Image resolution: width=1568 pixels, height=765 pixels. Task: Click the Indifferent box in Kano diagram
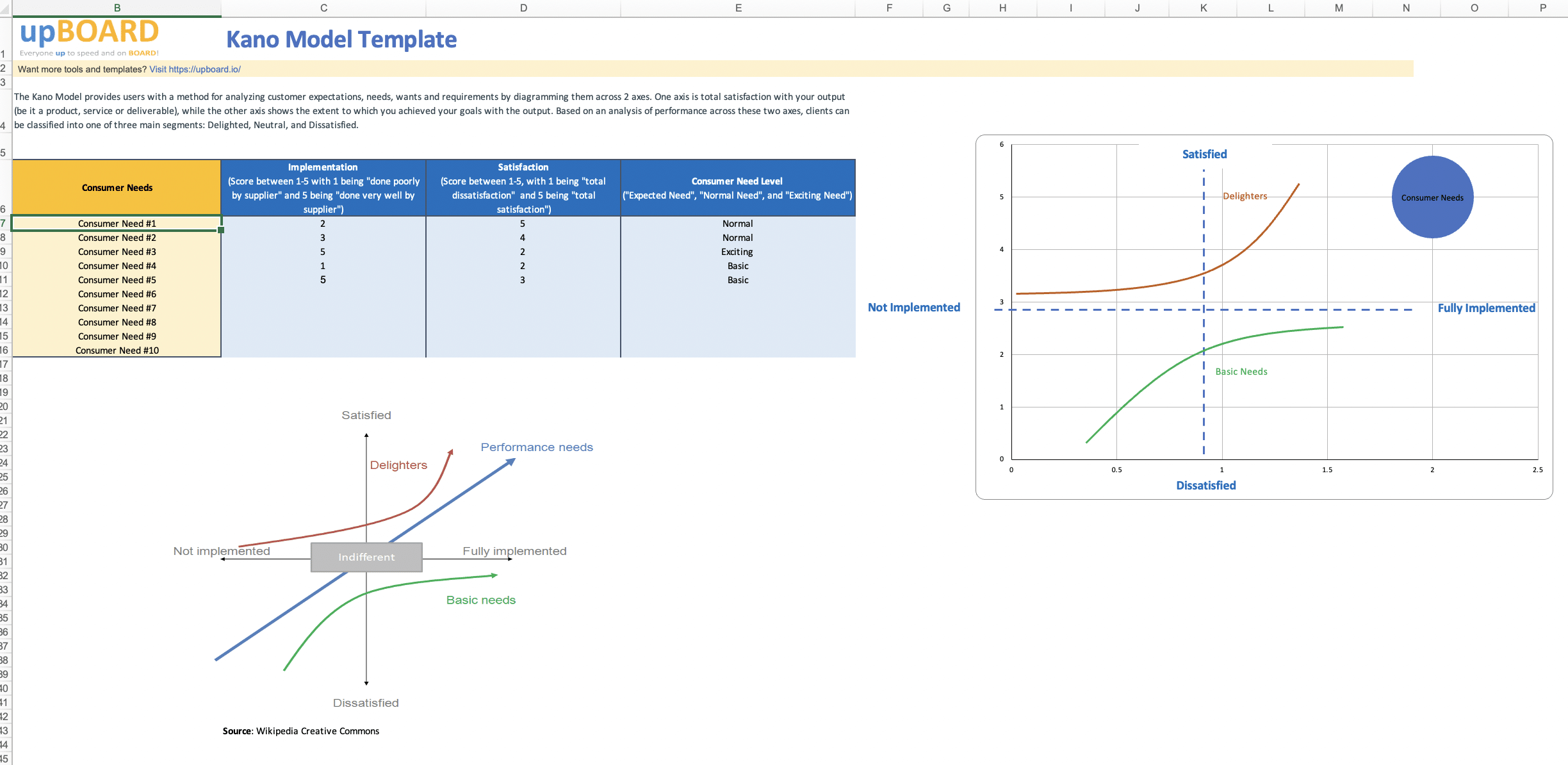pyautogui.click(x=366, y=557)
